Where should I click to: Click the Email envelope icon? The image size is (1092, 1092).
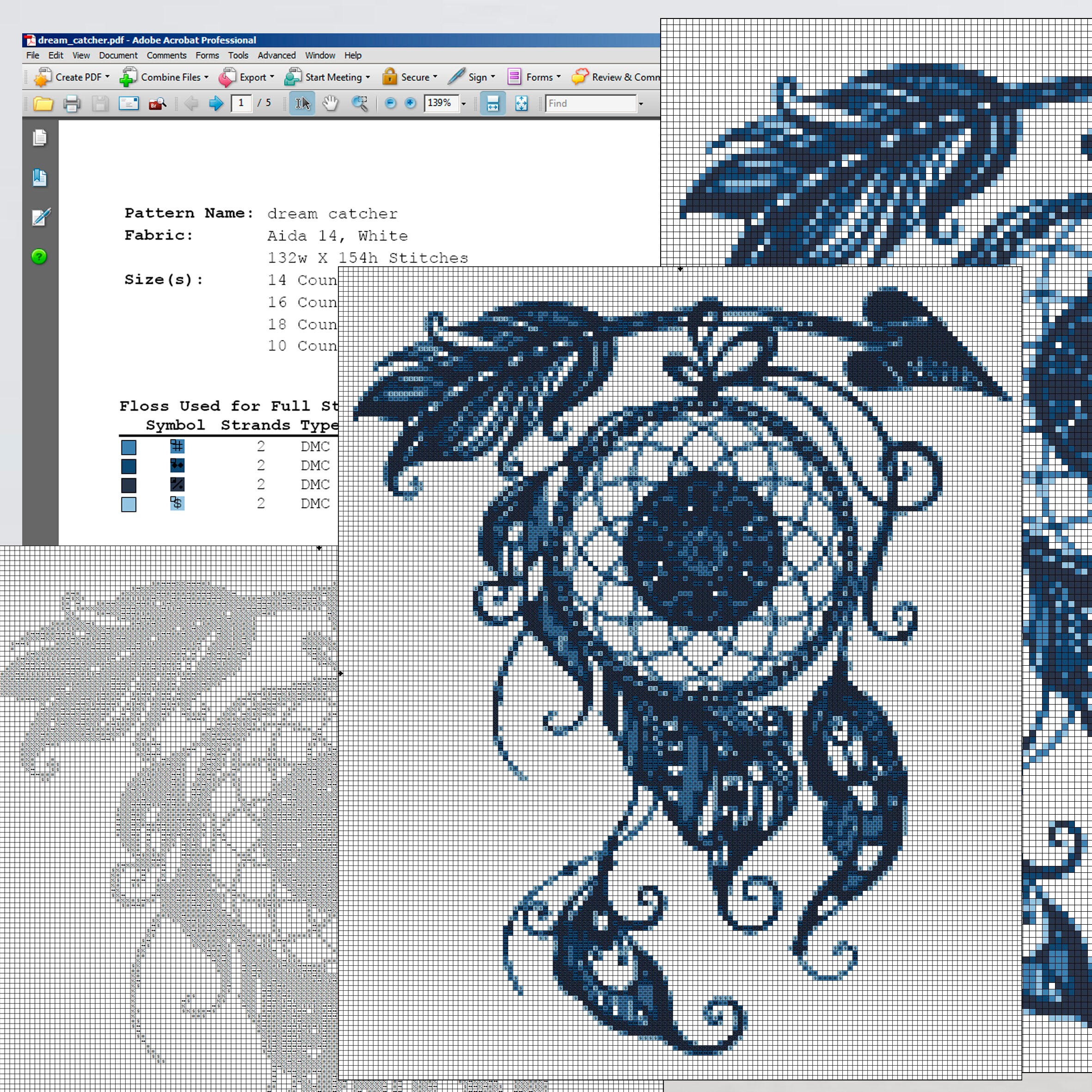tap(129, 104)
